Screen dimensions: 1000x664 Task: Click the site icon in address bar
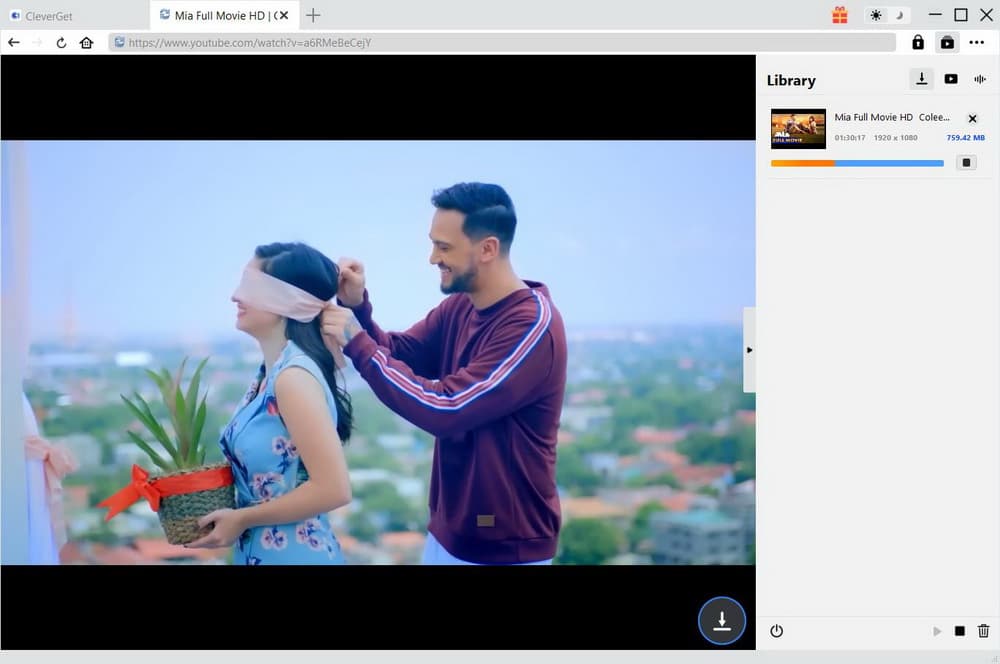tap(119, 43)
